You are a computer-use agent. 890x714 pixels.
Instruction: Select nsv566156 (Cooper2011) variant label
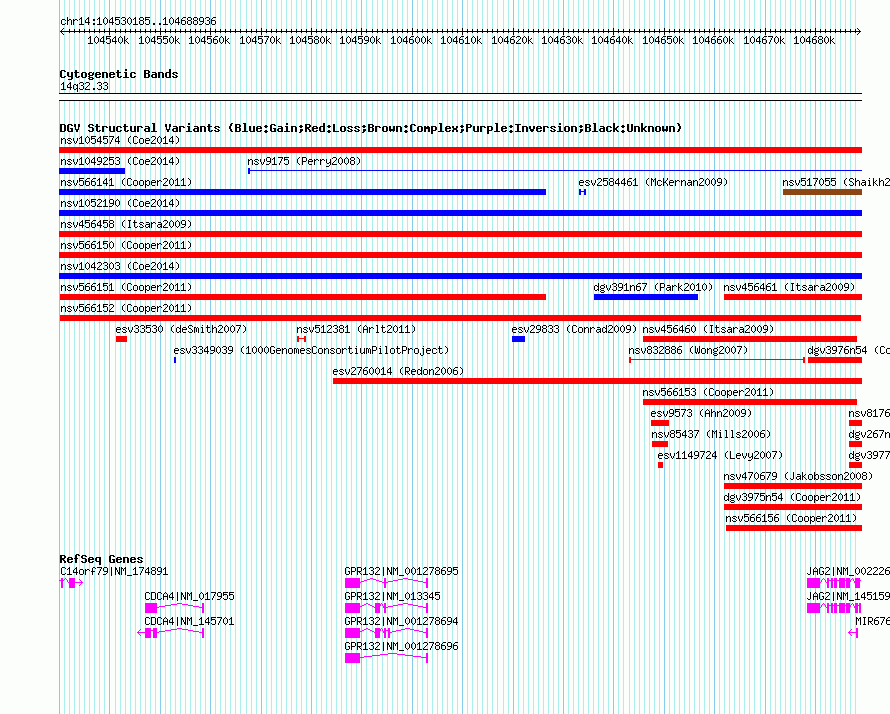pyautogui.click(x=791, y=518)
